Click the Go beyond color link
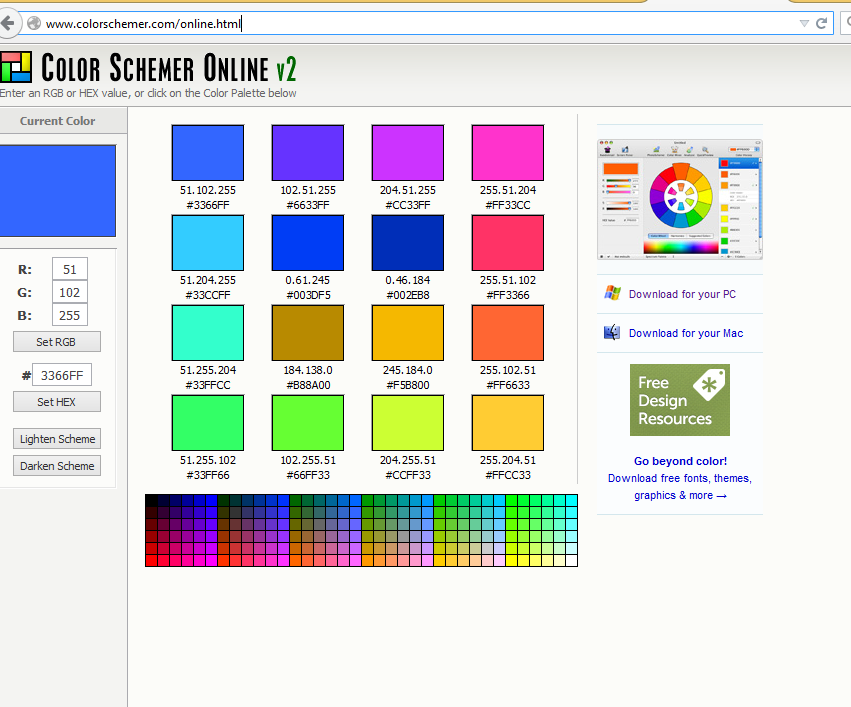Viewport: 851px width, 707px height. [679, 461]
